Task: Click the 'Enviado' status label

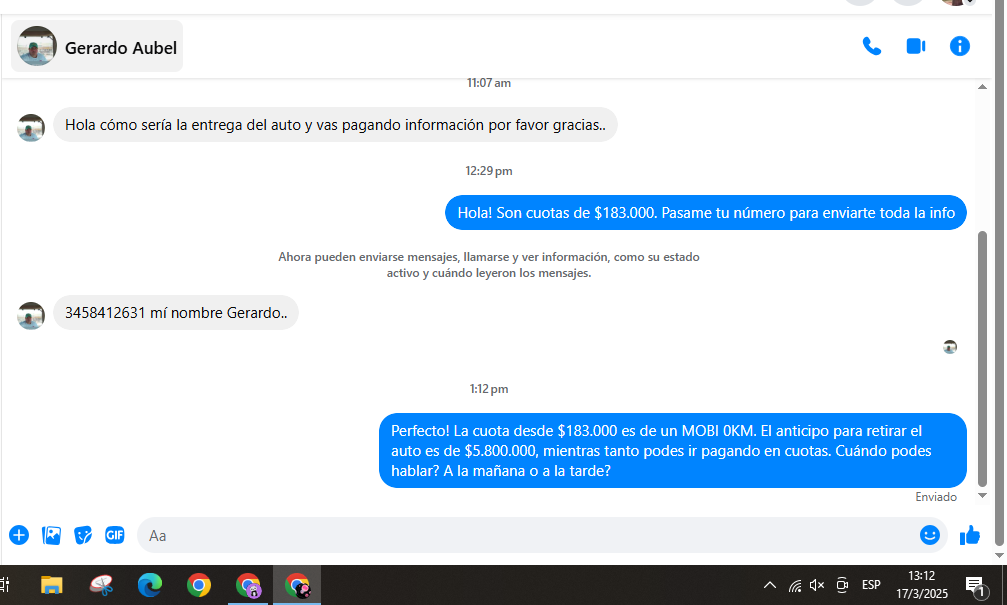Action: pos(936,497)
